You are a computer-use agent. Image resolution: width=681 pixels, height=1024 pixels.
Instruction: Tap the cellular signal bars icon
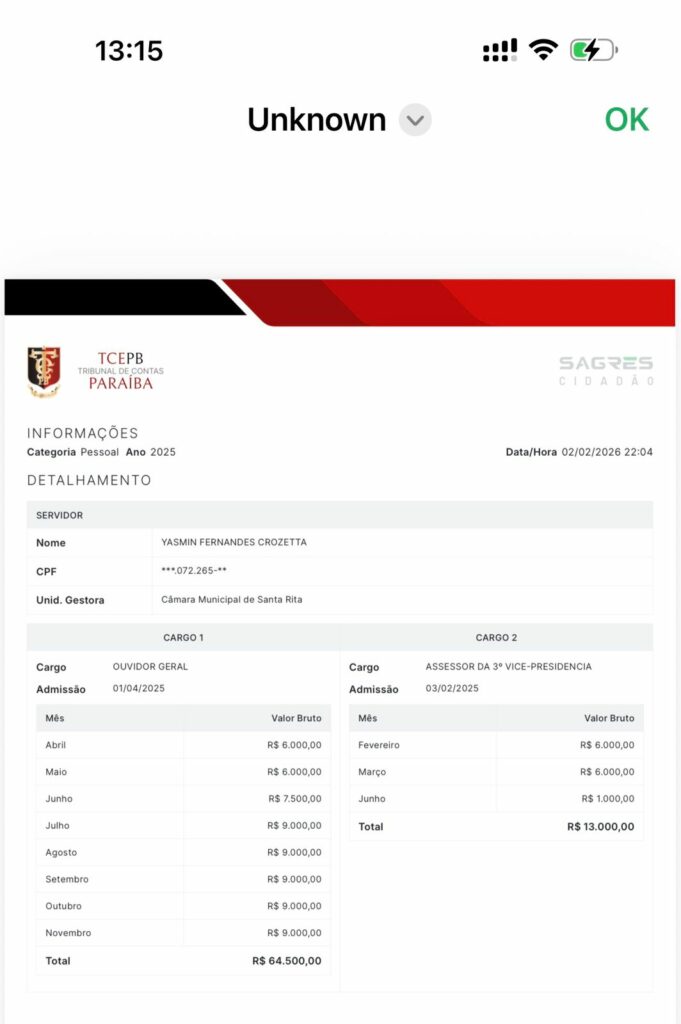499,50
